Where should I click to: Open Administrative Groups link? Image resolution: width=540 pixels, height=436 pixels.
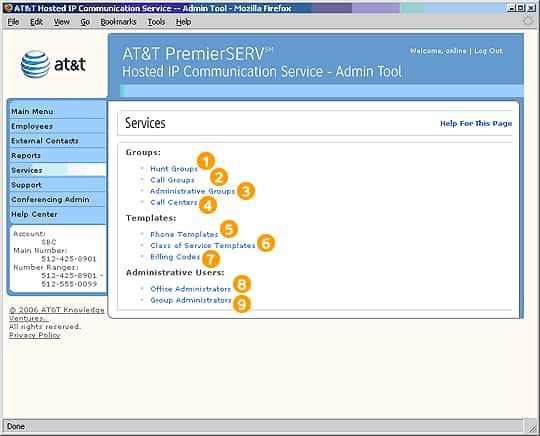pos(193,191)
